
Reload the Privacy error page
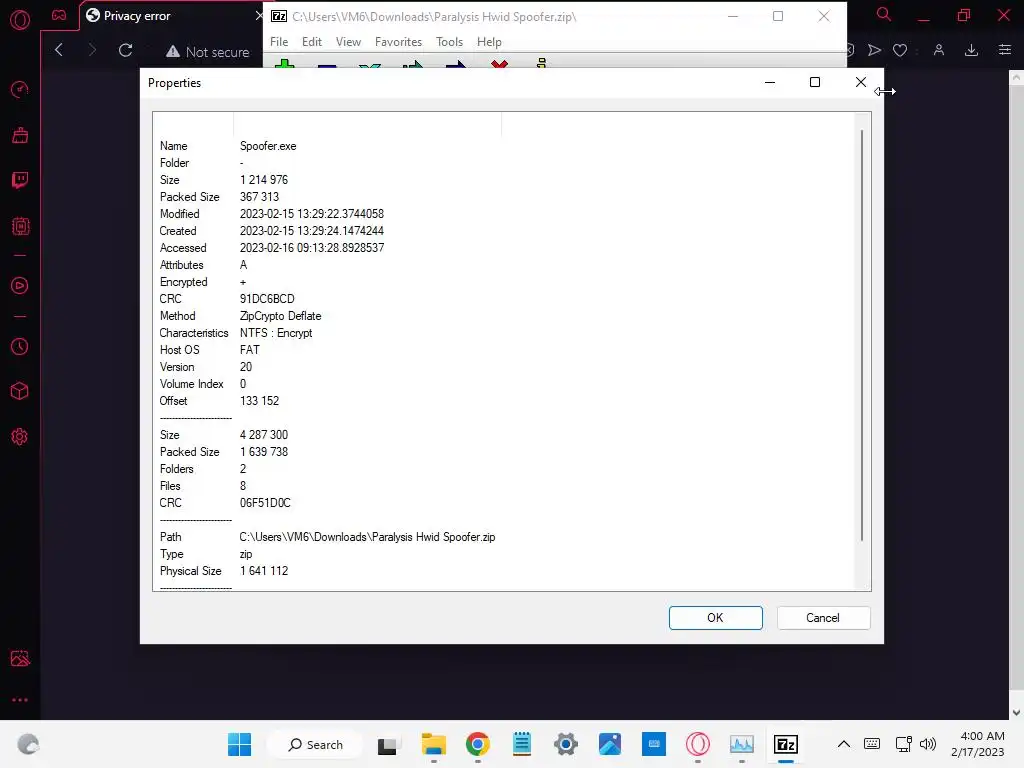[x=125, y=50]
